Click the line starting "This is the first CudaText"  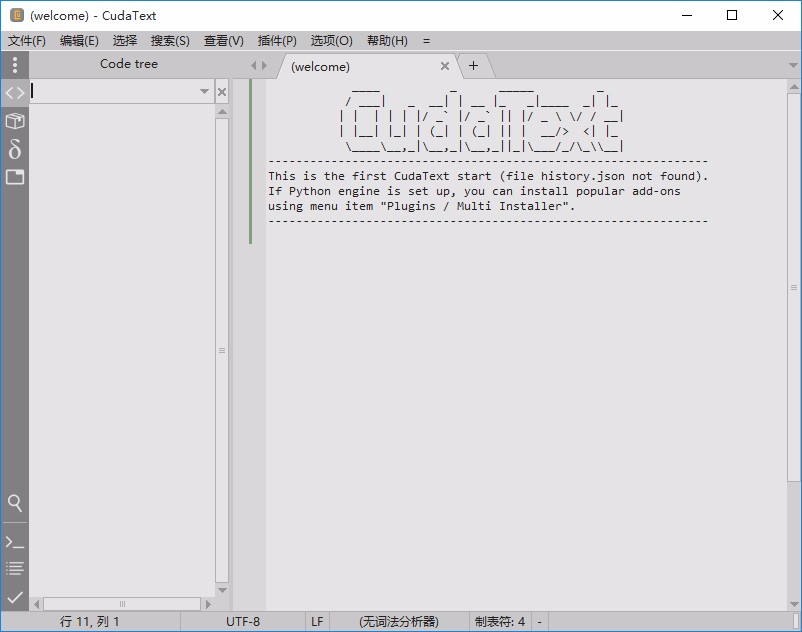(488, 176)
